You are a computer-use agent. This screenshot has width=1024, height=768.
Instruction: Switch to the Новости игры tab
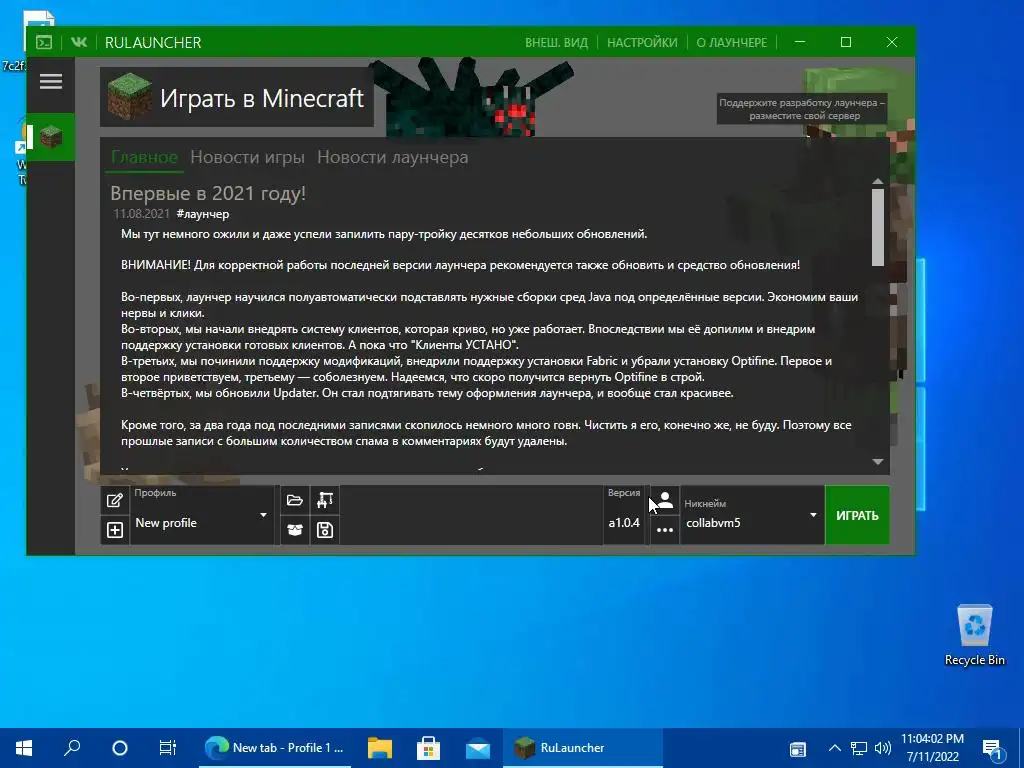248,157
